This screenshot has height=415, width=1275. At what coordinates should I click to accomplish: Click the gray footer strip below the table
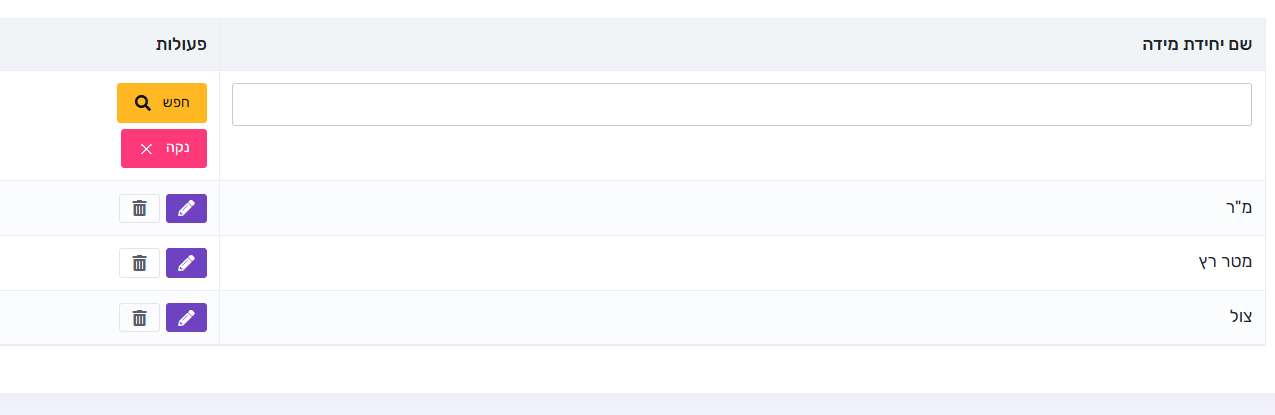[637, 404]
